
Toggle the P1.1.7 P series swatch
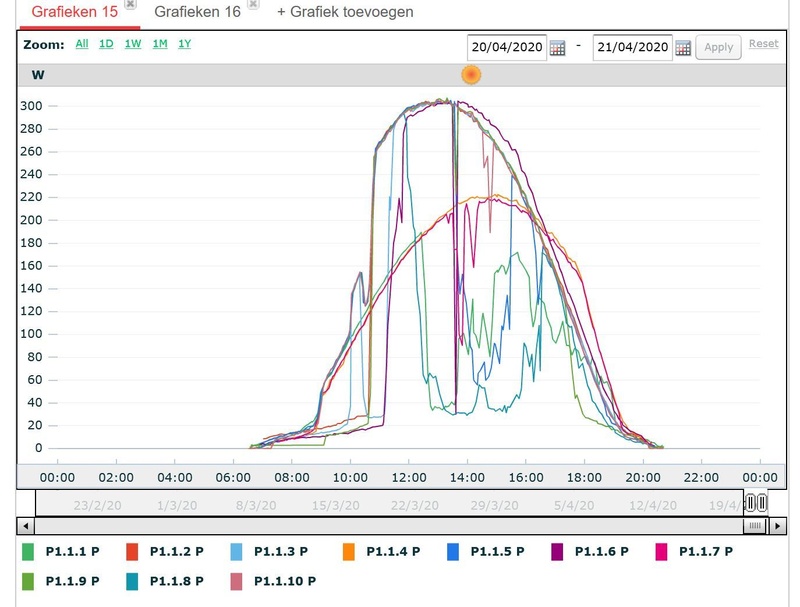[x=661, y=552]
